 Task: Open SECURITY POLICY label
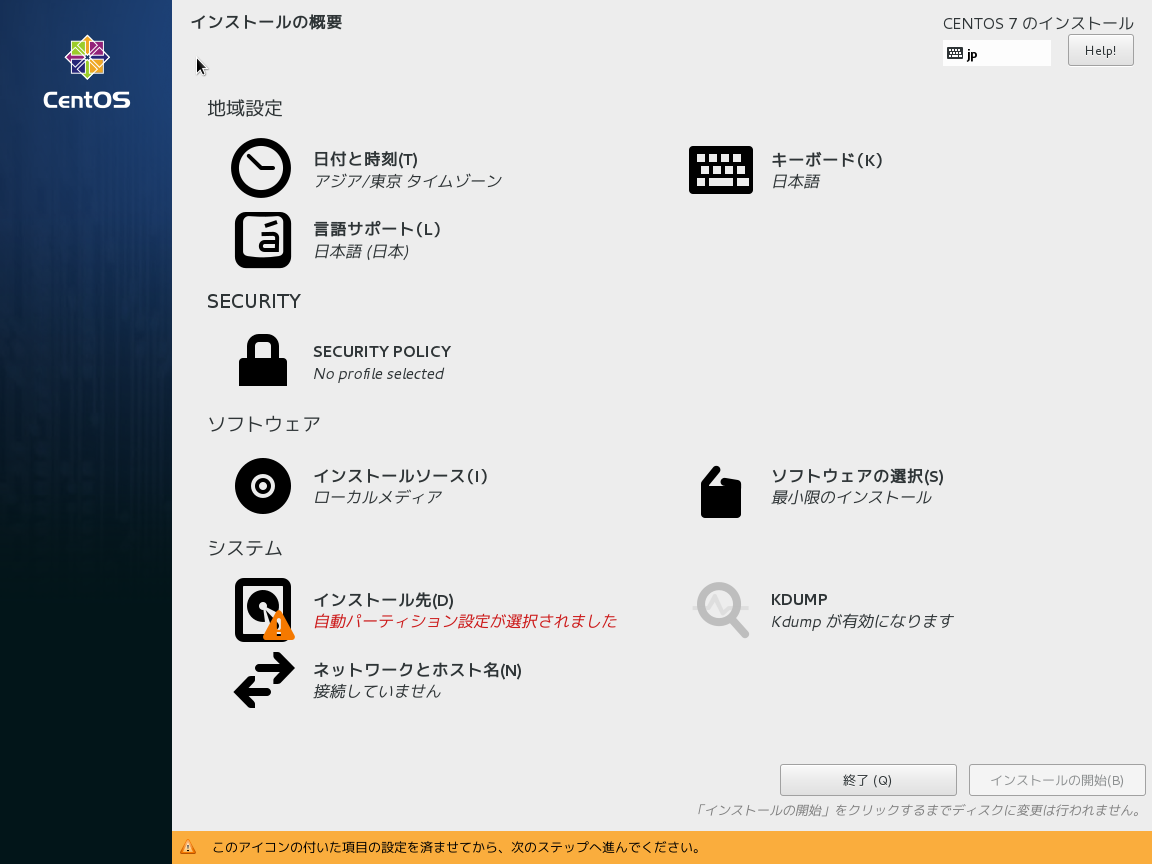point(382,351)
